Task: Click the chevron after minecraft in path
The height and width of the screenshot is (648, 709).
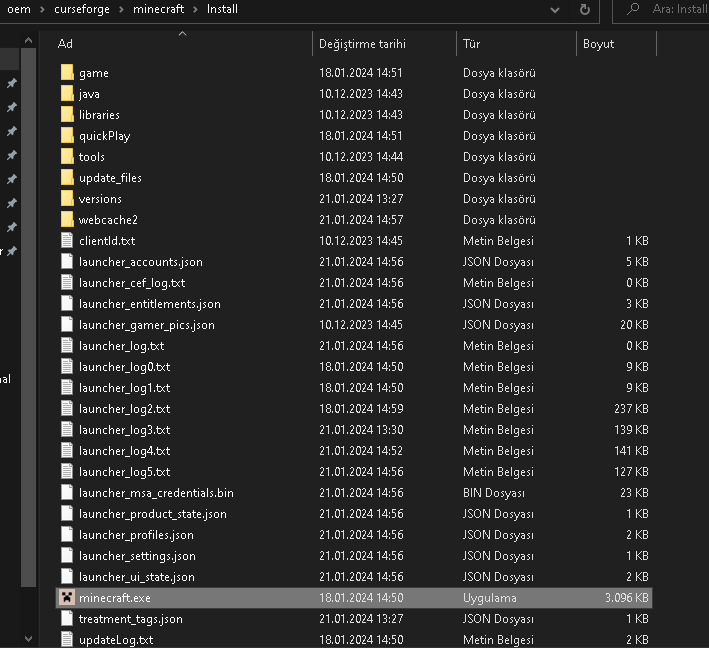Action: pos(198,10)
